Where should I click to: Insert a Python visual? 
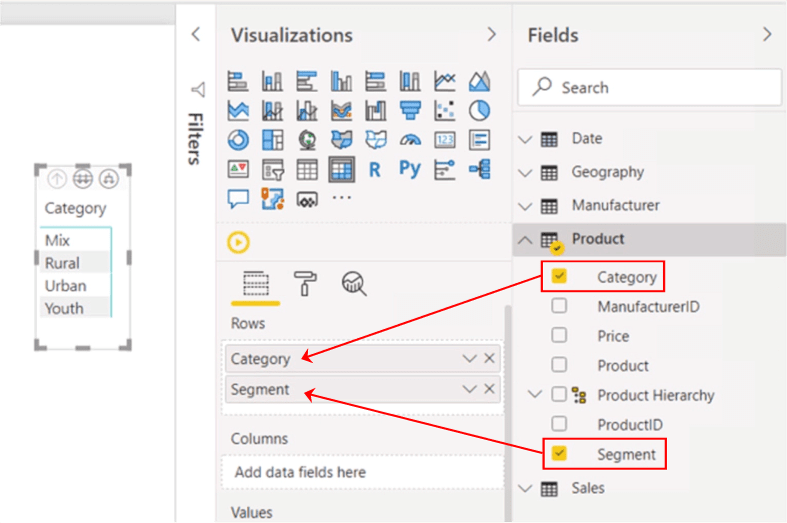coord(410,170)
